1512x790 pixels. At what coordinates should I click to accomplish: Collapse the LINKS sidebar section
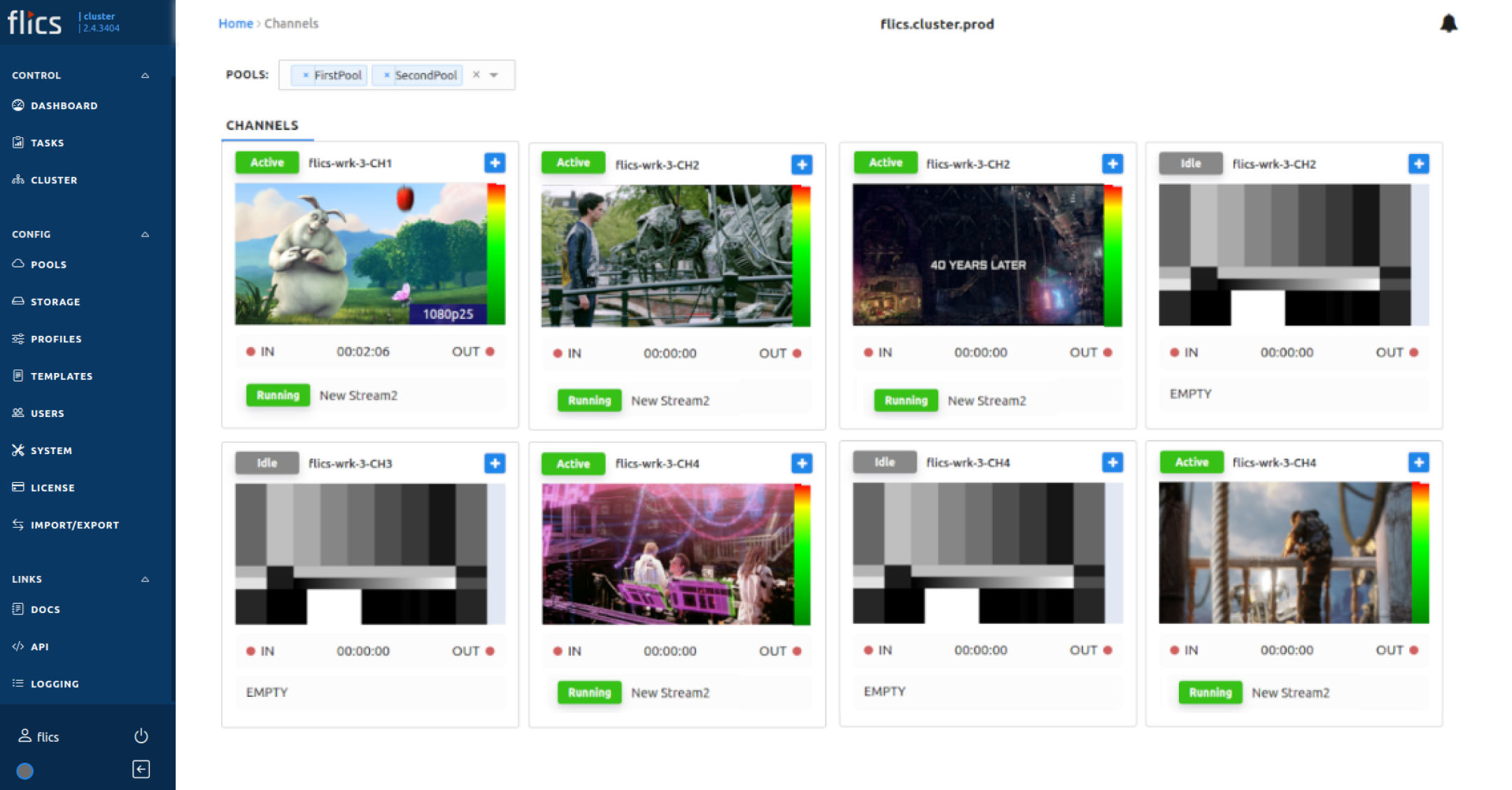pyautogui.click(x=145, y=579)
